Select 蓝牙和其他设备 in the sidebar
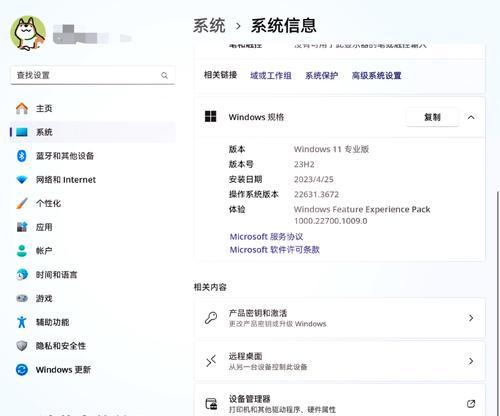The height and width of the screenshot is (416, 500). point(93,156)
